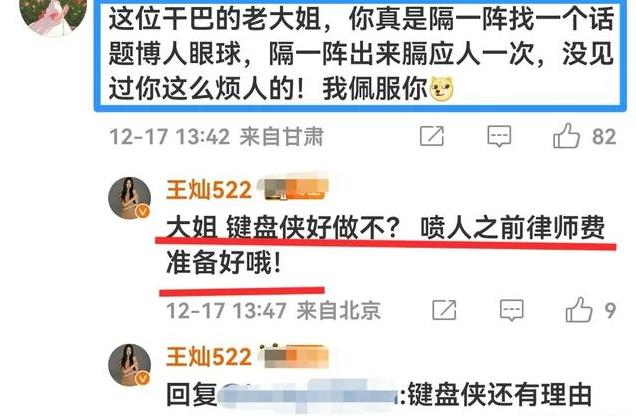636x416 pixels.
Task: Open the commenter avatar above the 甘肃 comment
Action: pos(53,14)
